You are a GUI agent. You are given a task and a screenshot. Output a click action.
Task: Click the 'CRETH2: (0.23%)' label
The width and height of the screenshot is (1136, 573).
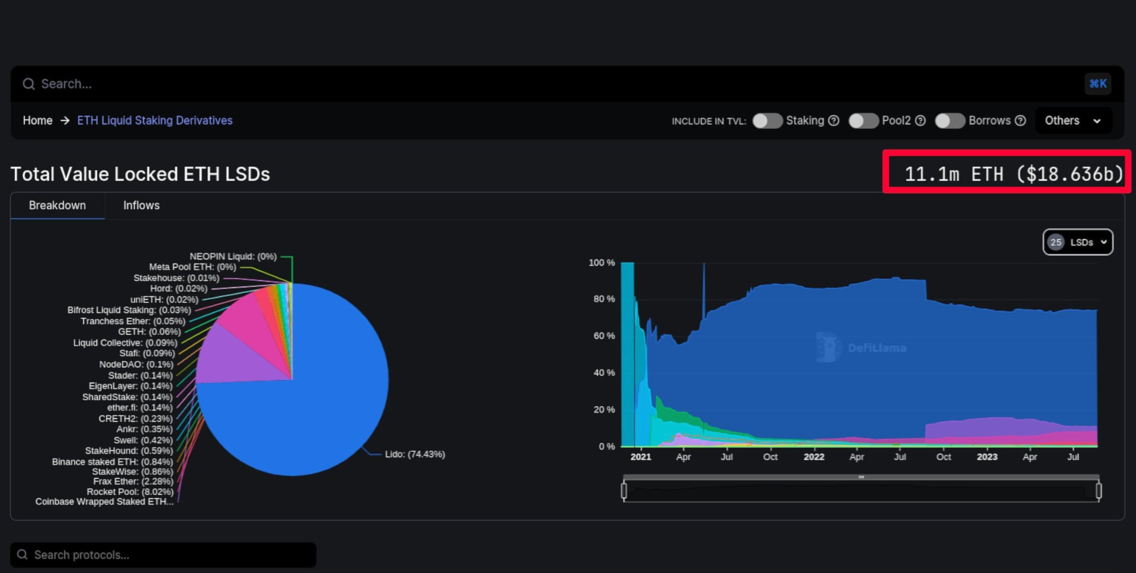(x=136, y=419)
